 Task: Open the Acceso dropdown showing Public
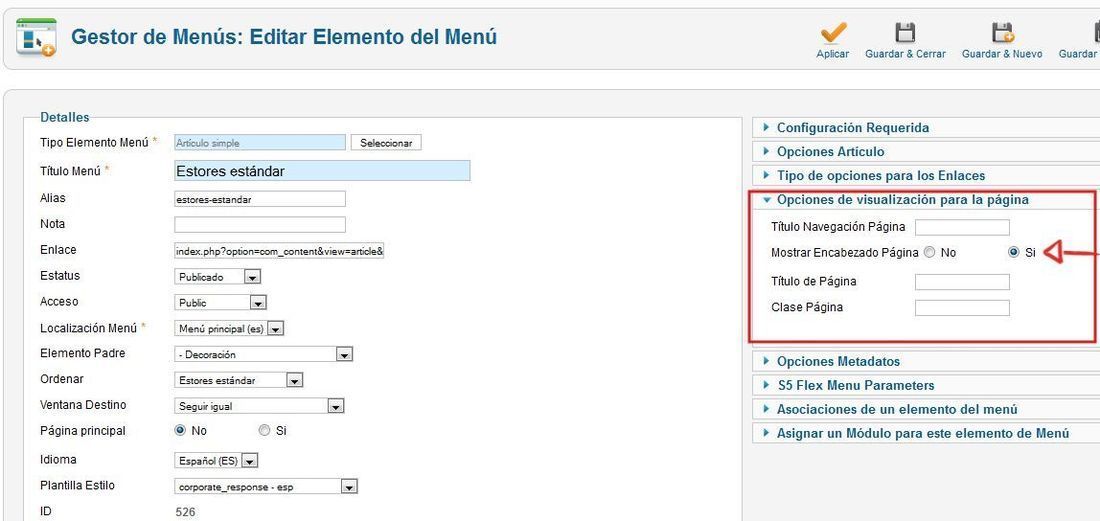pyautogui.click(x=220, y=303)
